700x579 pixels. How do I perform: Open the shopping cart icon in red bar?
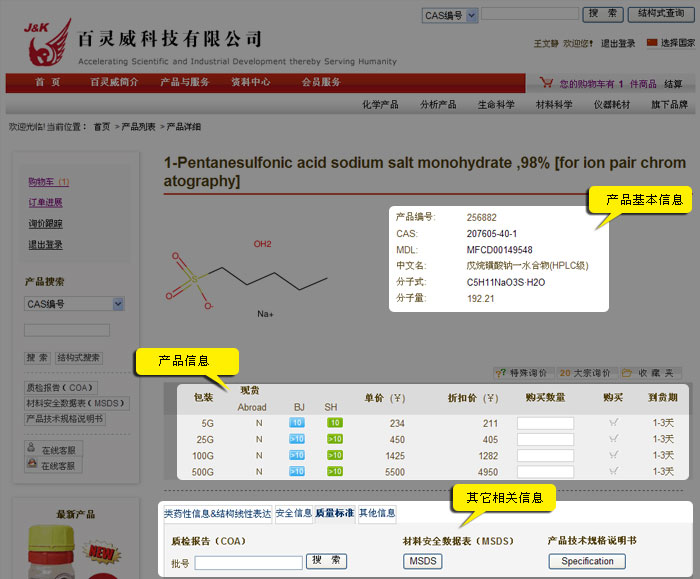pos(546,83)
